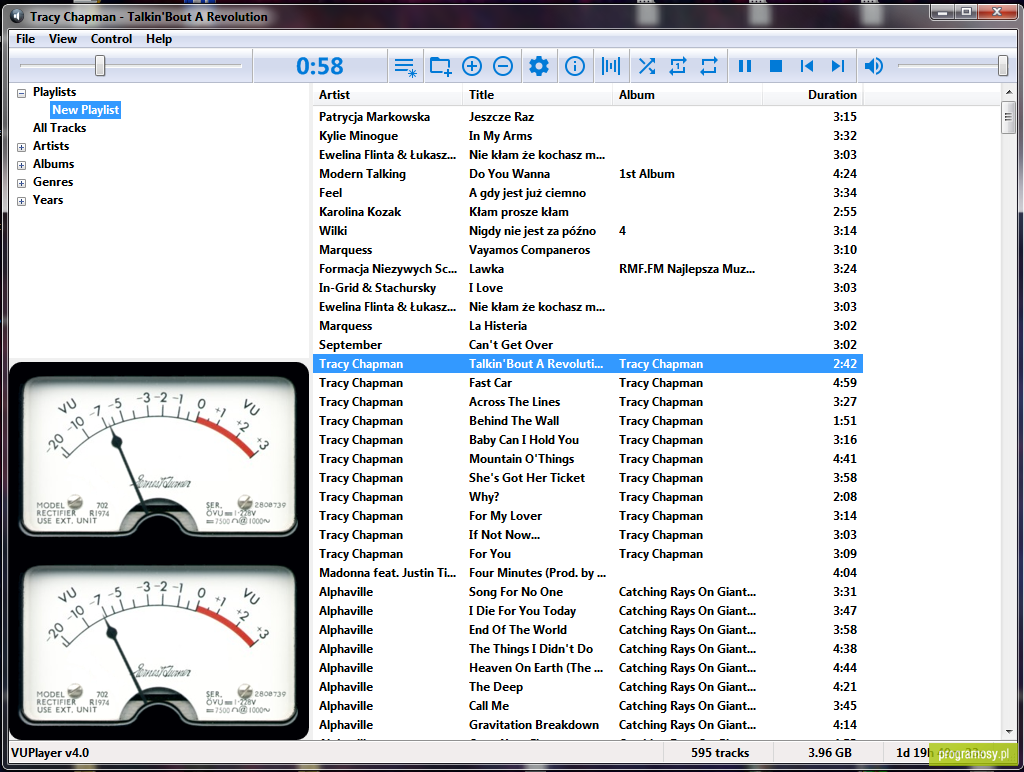The image size is (1024, 772).
Task: Skip to the next track
Action: (838, 66)
